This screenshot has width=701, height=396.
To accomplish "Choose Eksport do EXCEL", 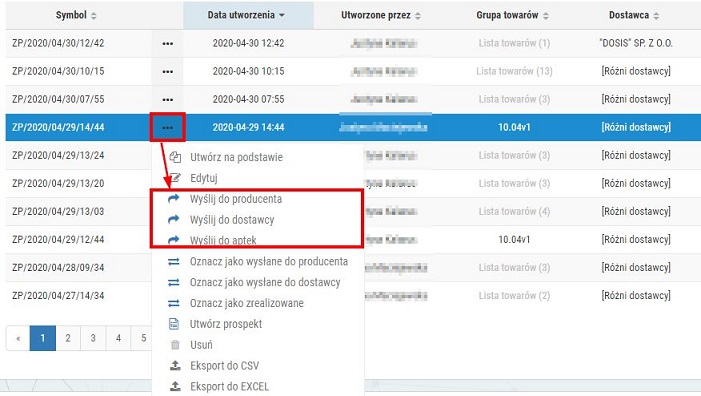I will click(x=229, y=386).
